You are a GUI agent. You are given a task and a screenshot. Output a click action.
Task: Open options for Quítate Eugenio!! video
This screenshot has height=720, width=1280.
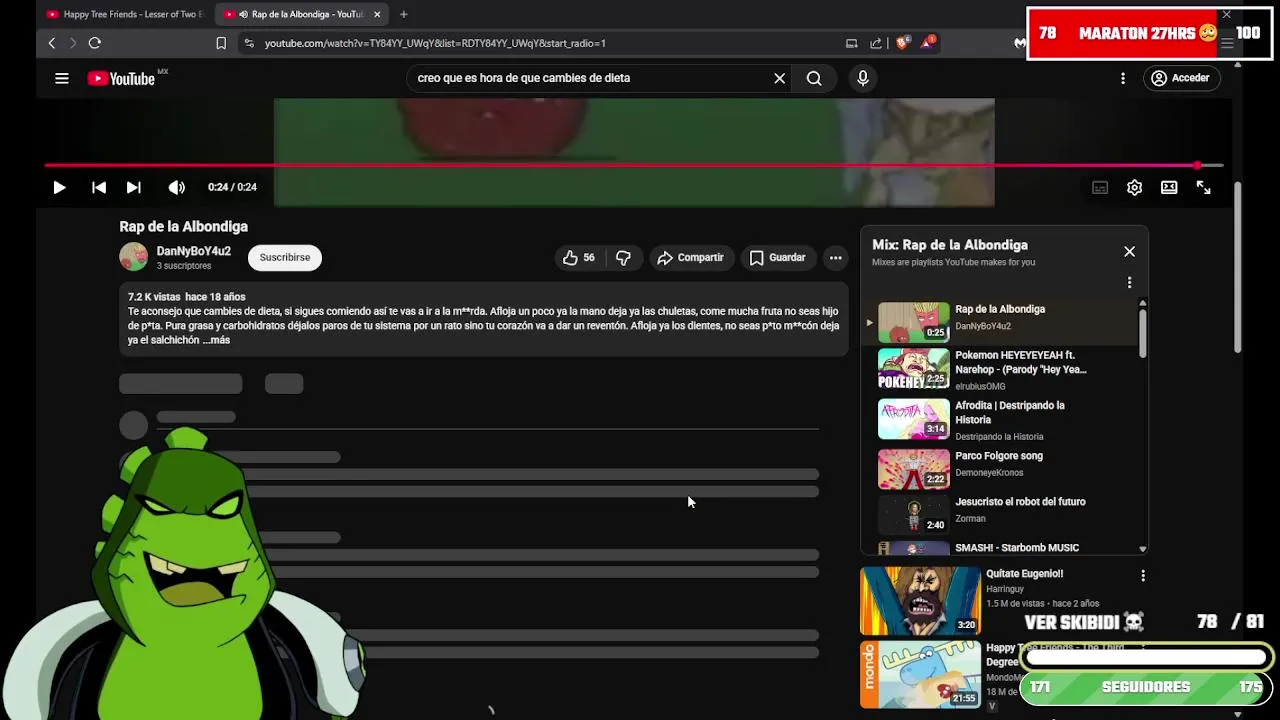(1143, 575)
